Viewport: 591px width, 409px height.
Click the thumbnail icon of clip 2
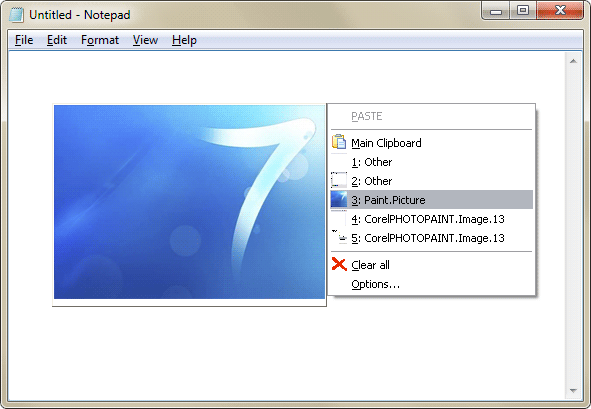click(x=339, y=180)
